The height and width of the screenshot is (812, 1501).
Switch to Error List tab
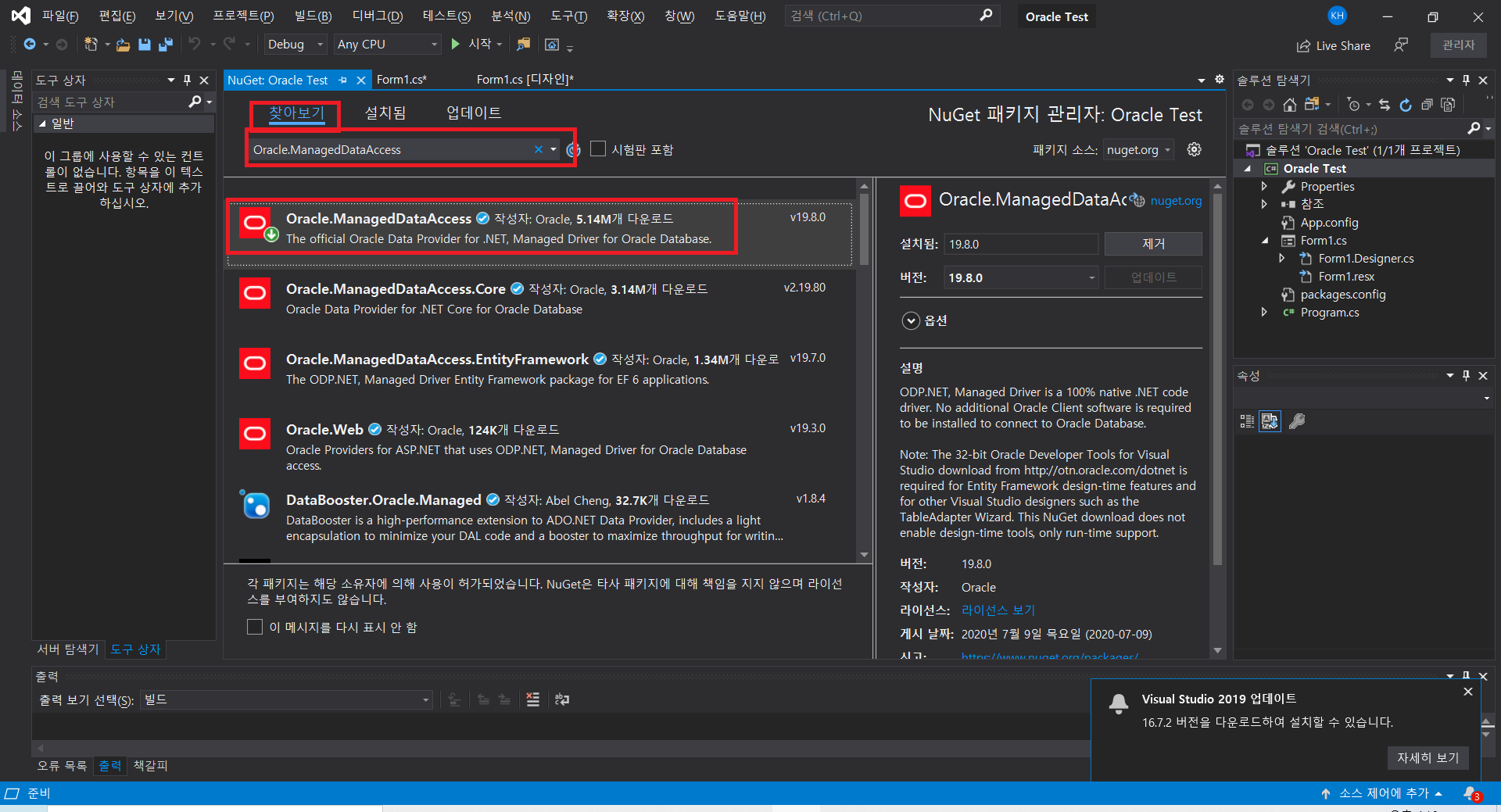63,765
